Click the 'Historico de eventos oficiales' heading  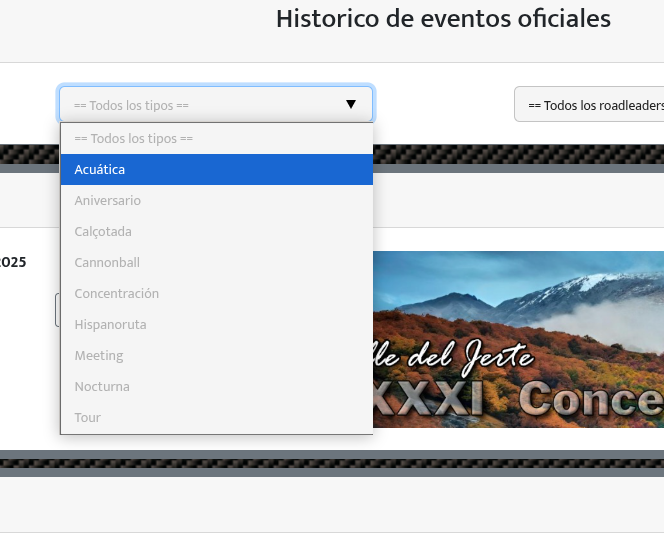tap(443, 19)
